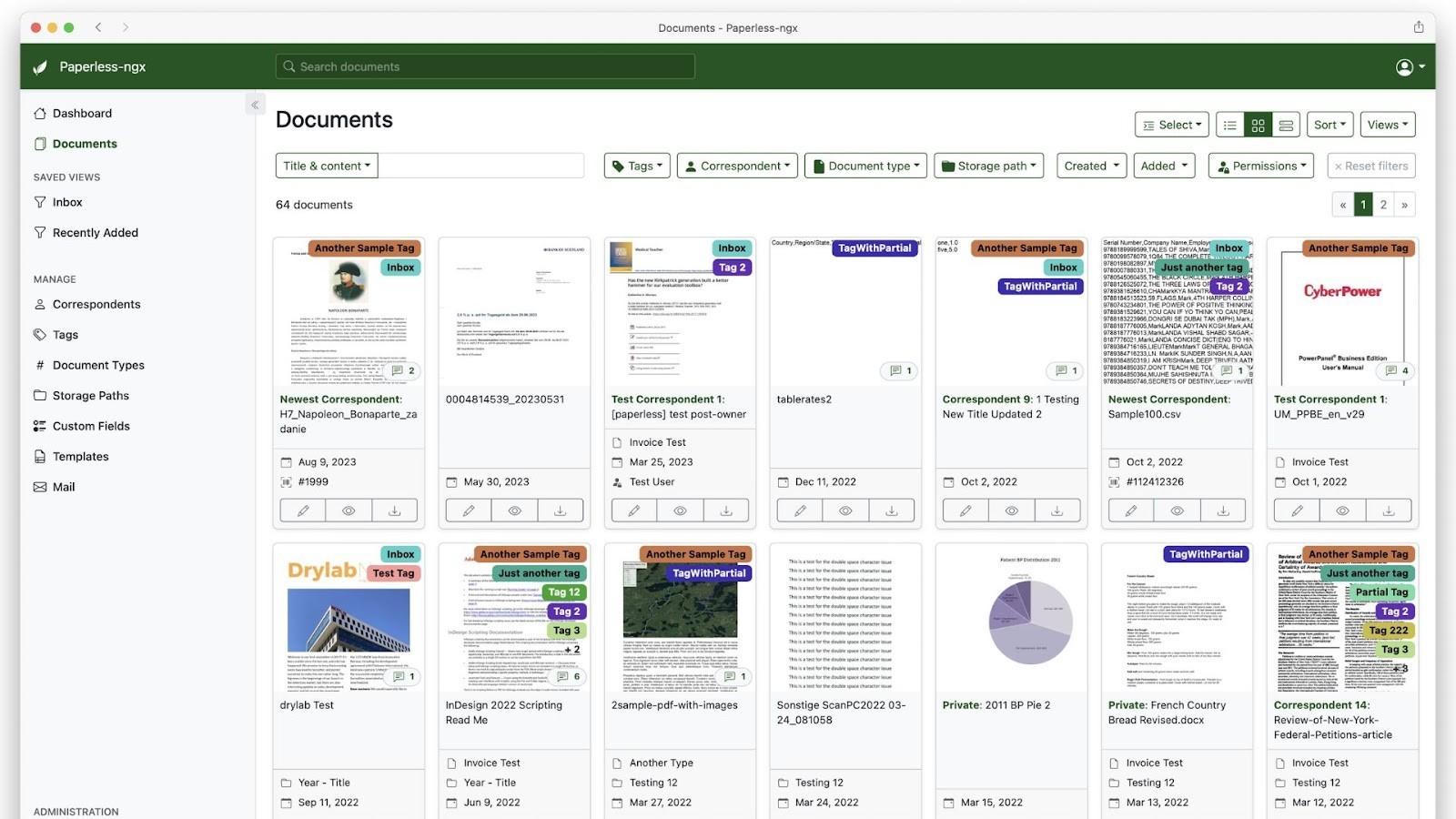Click the macOS share icon in title bar
This screenshot has height=819, width=1456.
pyautogui.click(x=1418, y=27)
